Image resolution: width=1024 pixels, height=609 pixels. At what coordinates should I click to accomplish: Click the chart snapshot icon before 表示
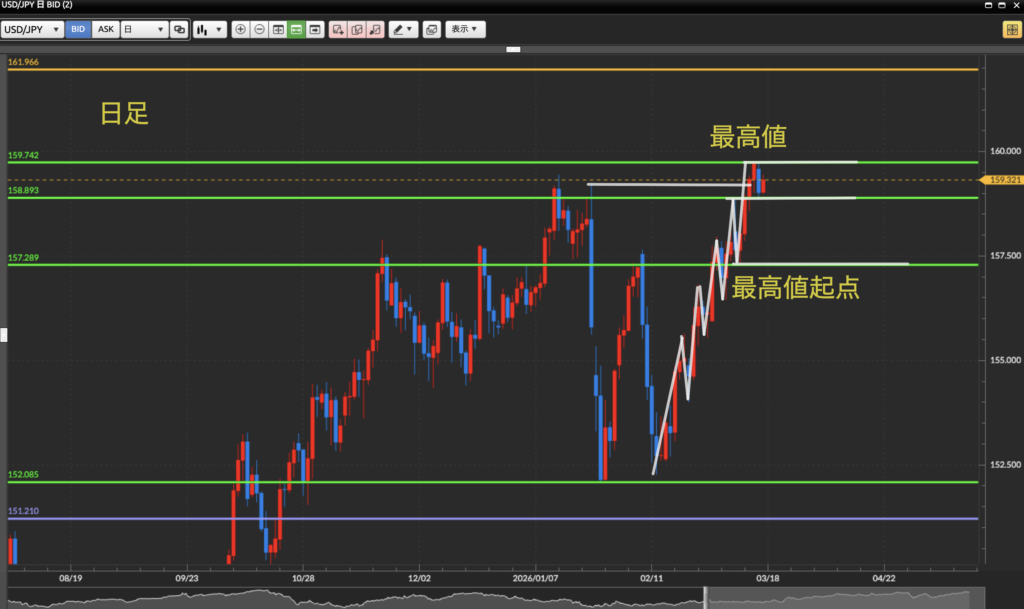tap(431, 30)
